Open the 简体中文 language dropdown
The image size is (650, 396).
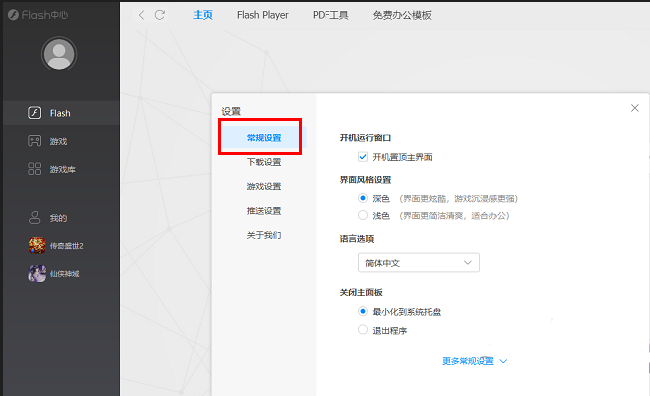(x=419, y=262)
